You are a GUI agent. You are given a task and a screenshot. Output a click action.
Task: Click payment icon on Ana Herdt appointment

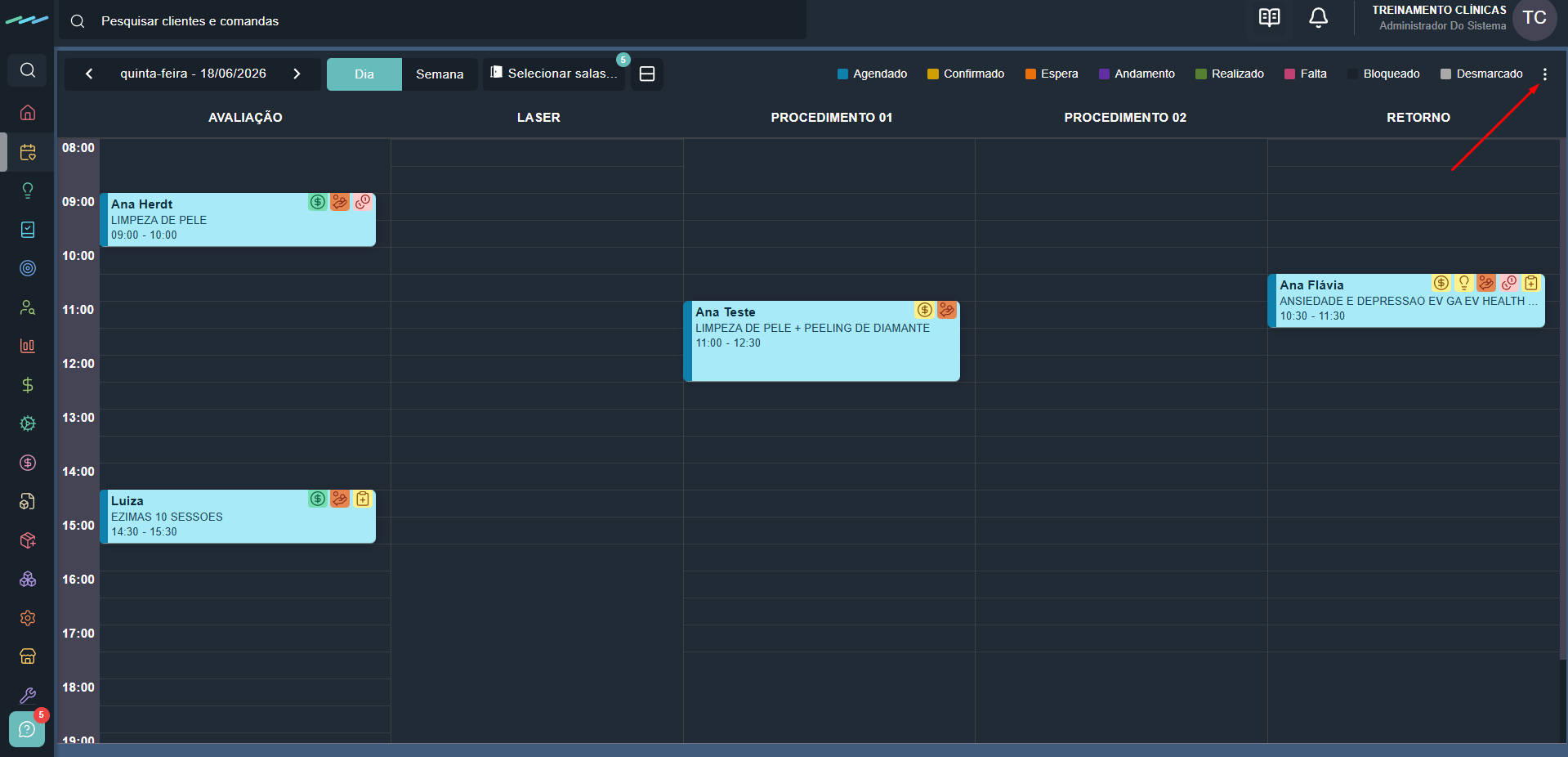pyautogui.click(x=318, y=202)
